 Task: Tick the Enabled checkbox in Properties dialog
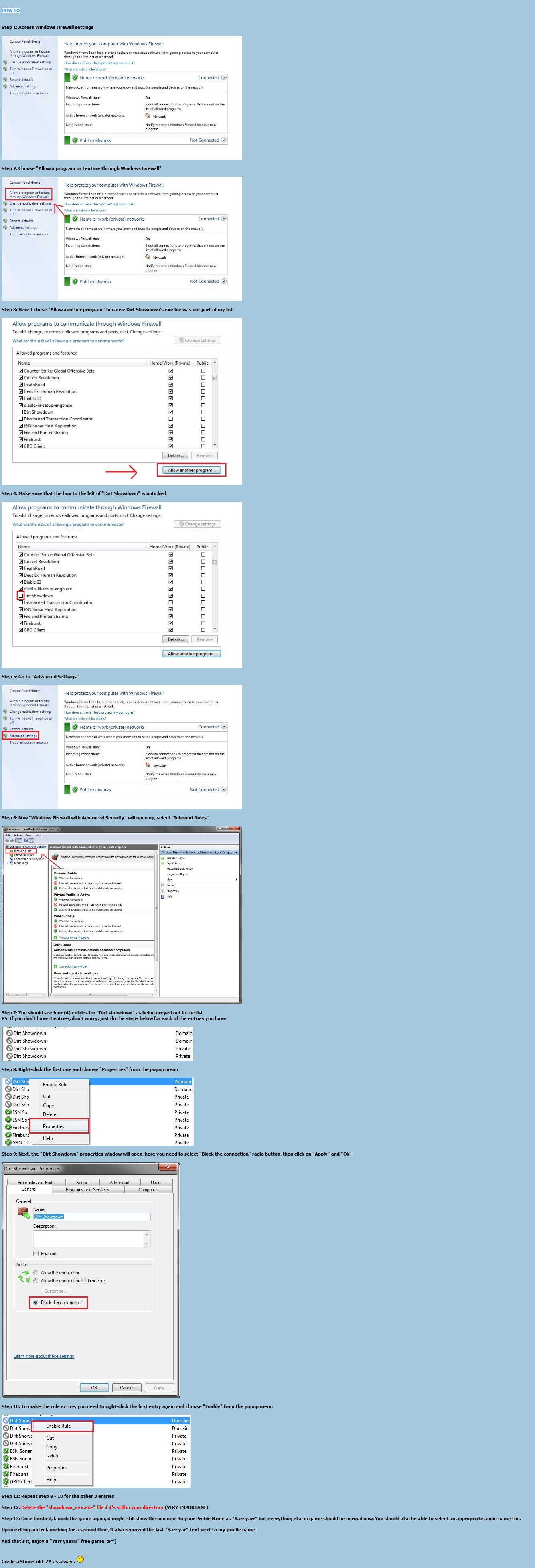click(36, 1253)
